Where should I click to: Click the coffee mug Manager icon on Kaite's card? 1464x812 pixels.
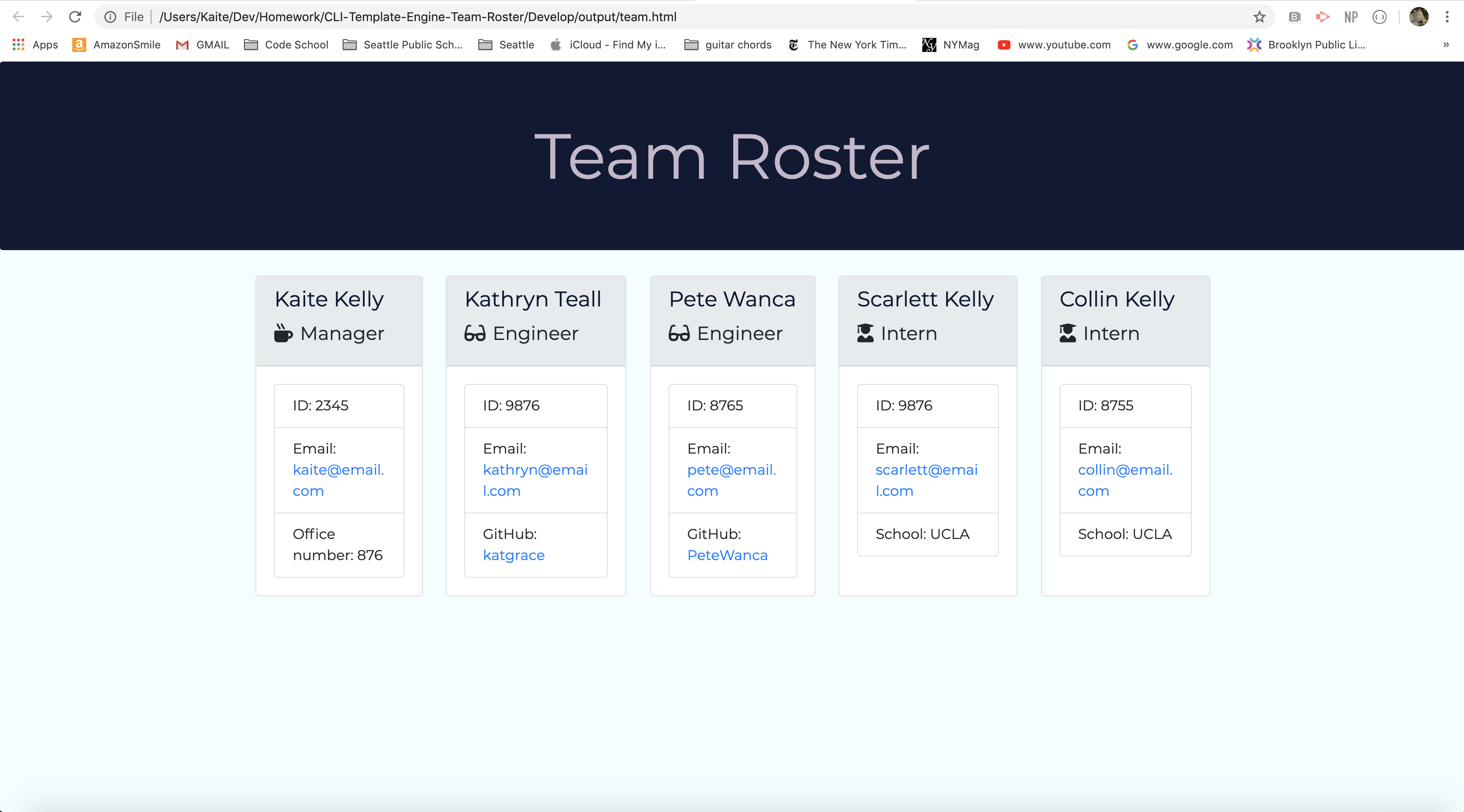[283, 333]
